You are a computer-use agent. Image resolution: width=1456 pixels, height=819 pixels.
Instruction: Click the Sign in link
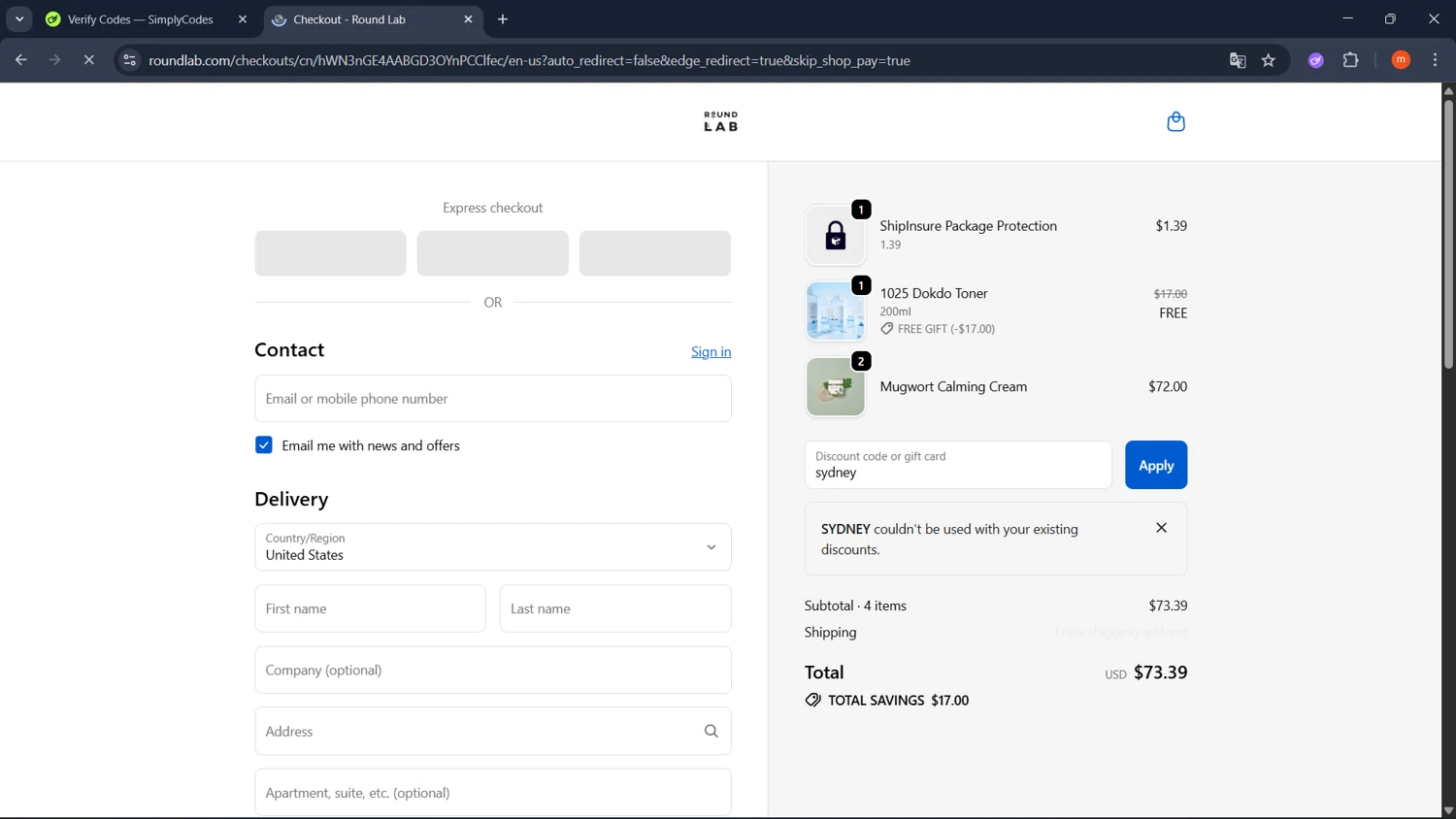(x=711, y=351)
